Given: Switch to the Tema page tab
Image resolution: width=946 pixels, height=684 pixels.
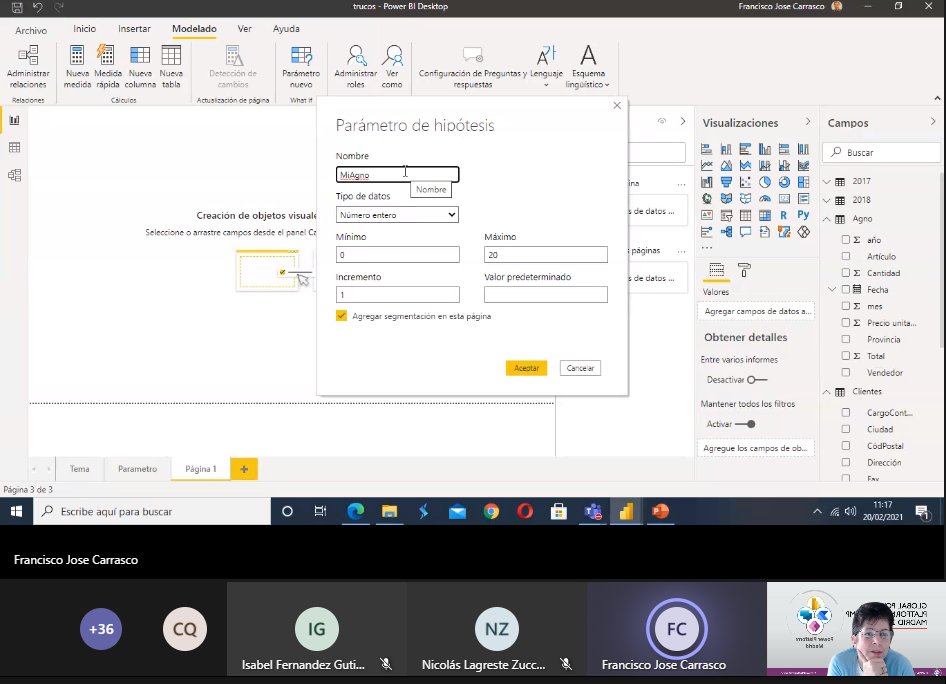Looking at the screenshot, I should click(80, 469).
